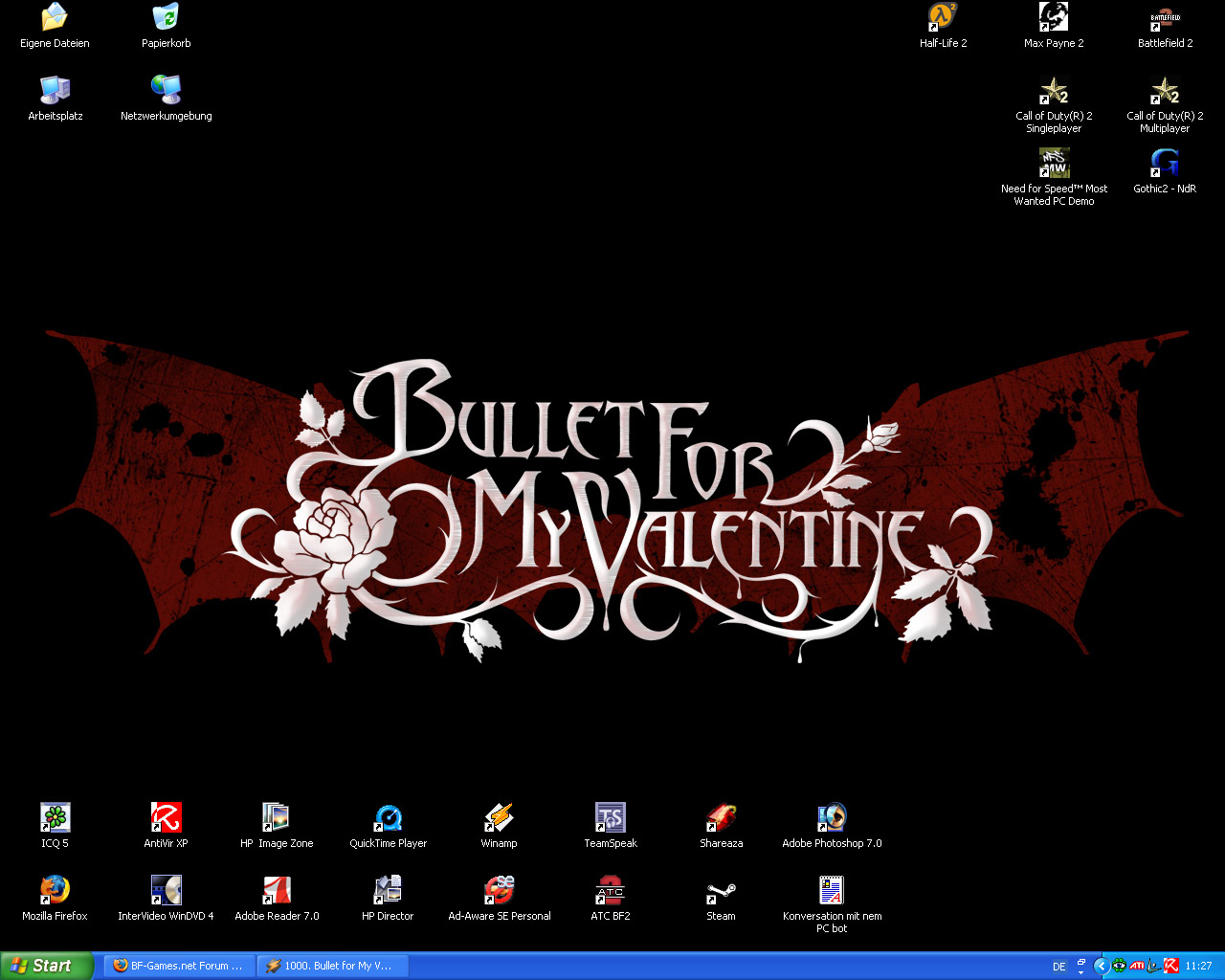The height and width of the screenshot is (980, 1225).
Task: Click the ICQ flower tray icon
Action: coord(1119,966)
